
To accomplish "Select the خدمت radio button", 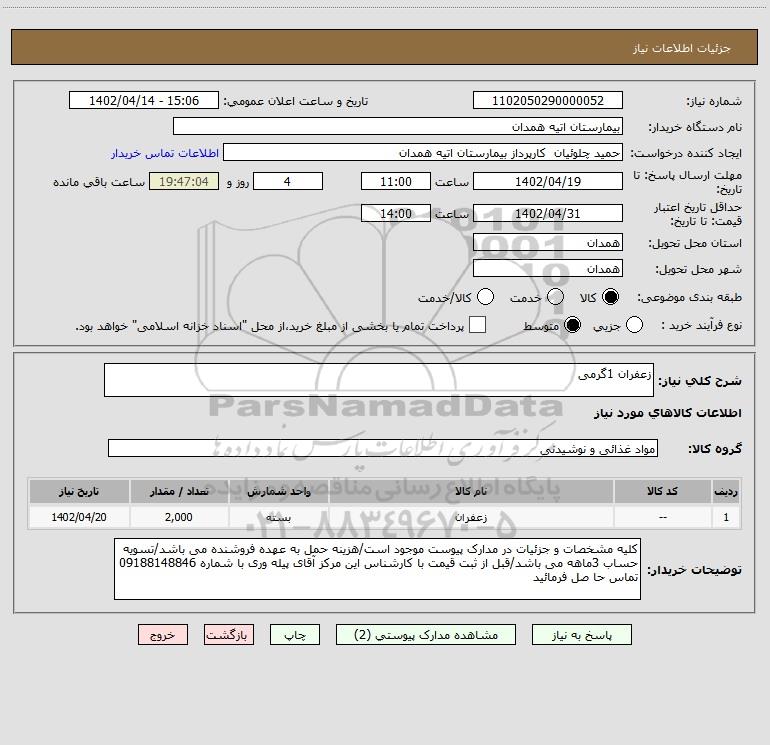I will point(555,297).
